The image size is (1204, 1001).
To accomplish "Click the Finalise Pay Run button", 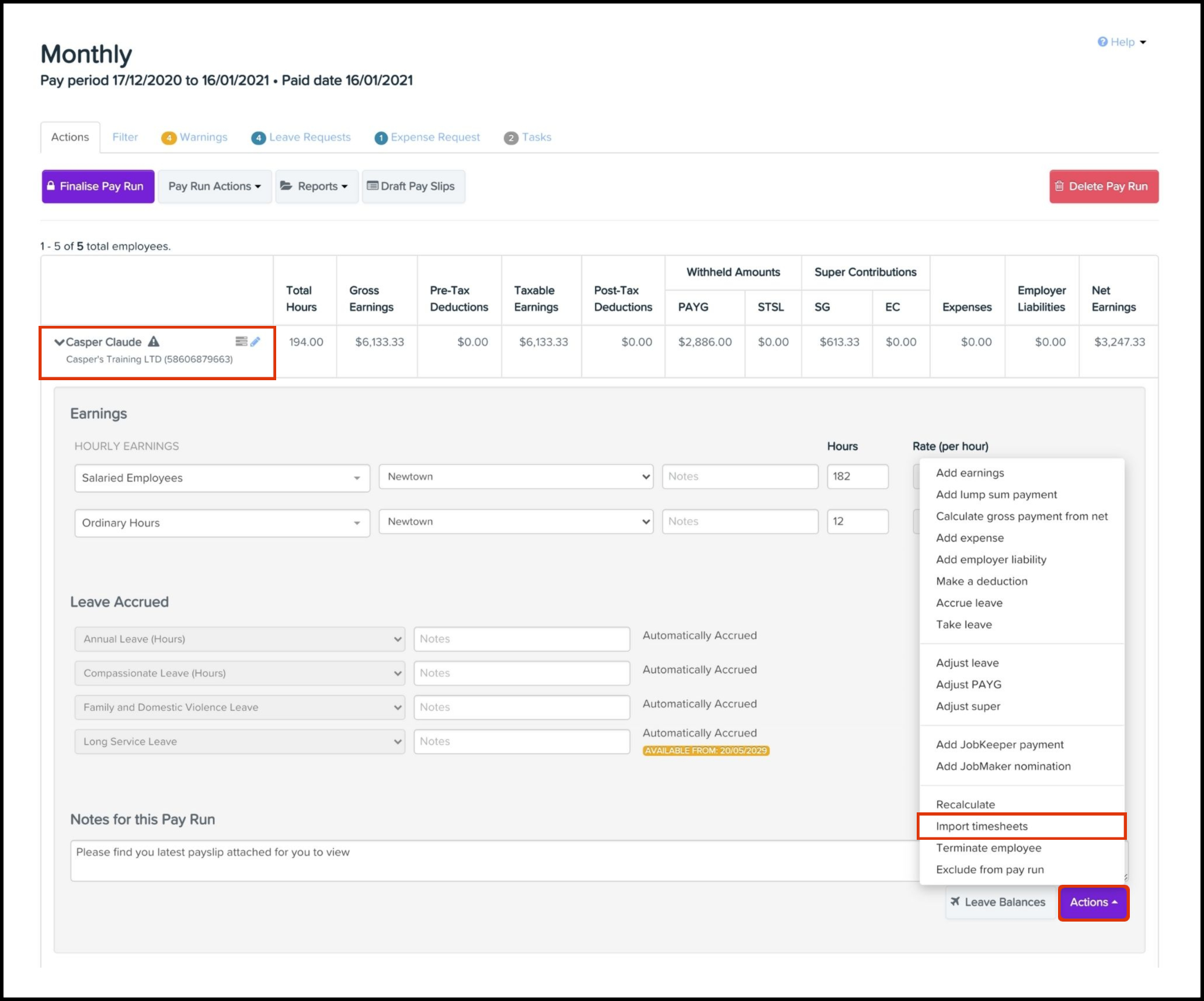I will [98, 186].
